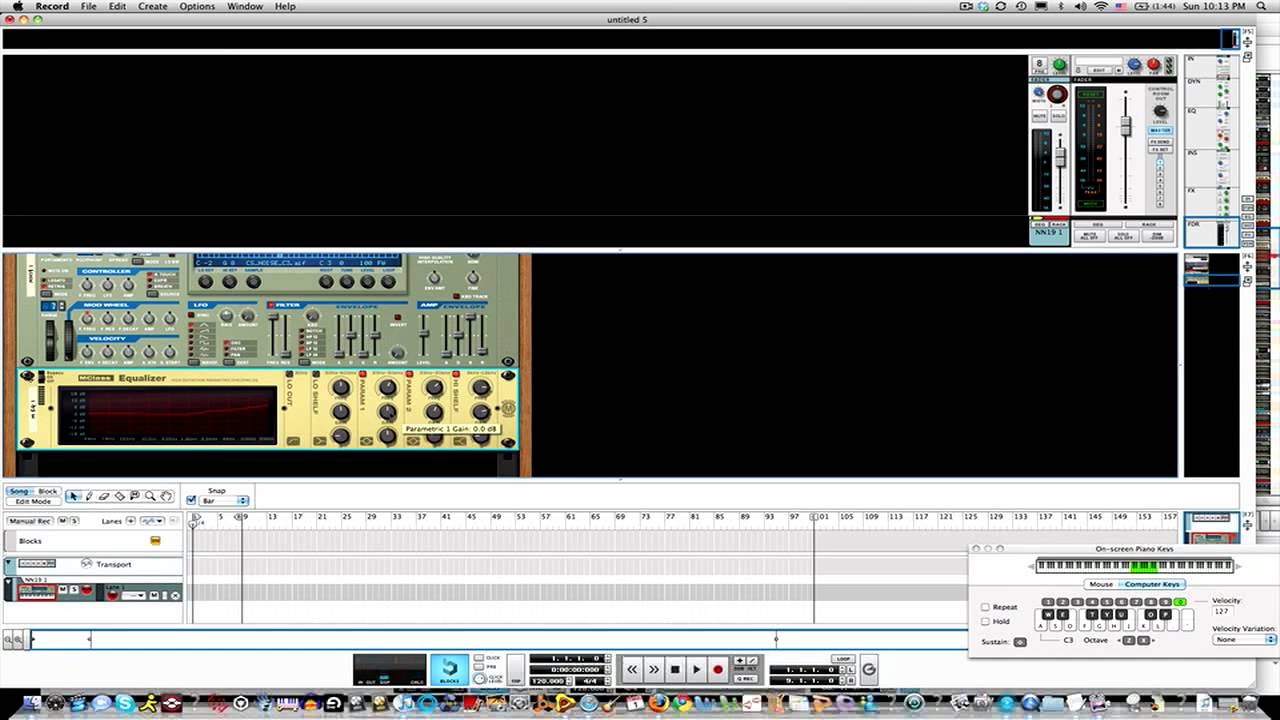Start playback with the Play button
The height and width of the screenshot is (720, 1280).
coord(697,669)
